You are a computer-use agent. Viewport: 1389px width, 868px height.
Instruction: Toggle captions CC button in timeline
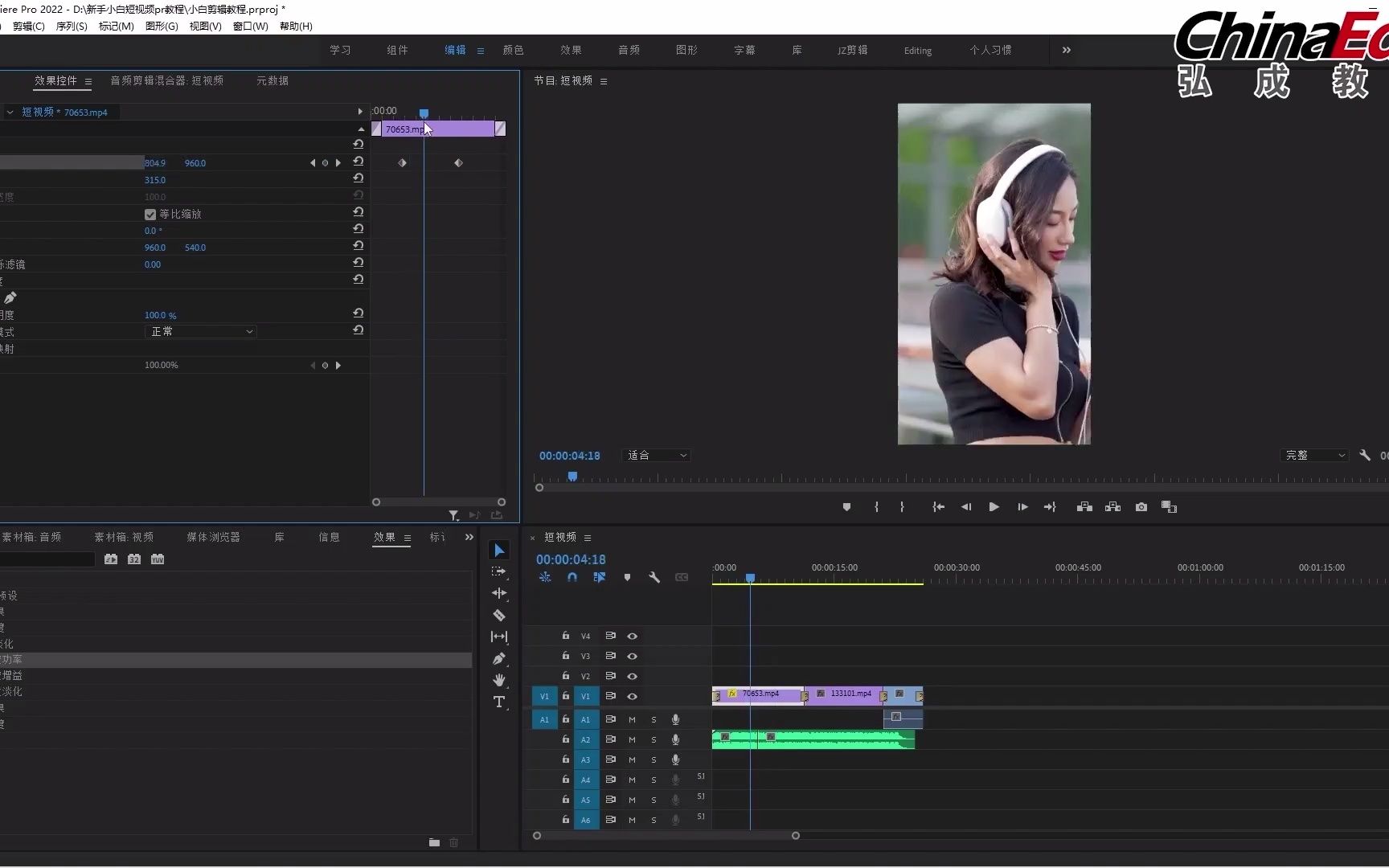click(x=682, y=577)
